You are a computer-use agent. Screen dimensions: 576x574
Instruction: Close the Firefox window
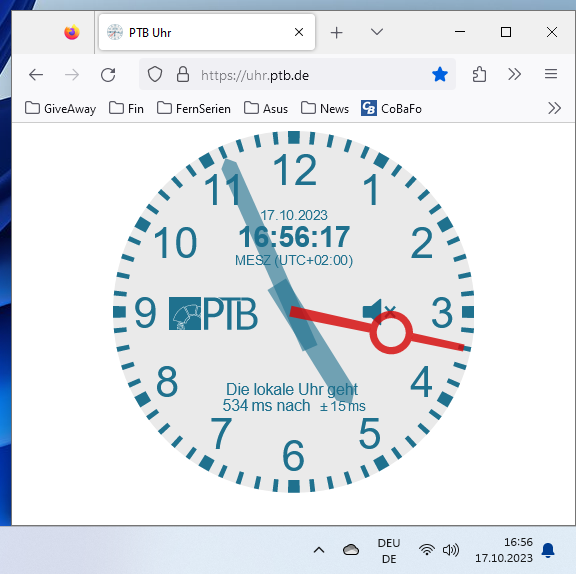[x=552, y=32]
